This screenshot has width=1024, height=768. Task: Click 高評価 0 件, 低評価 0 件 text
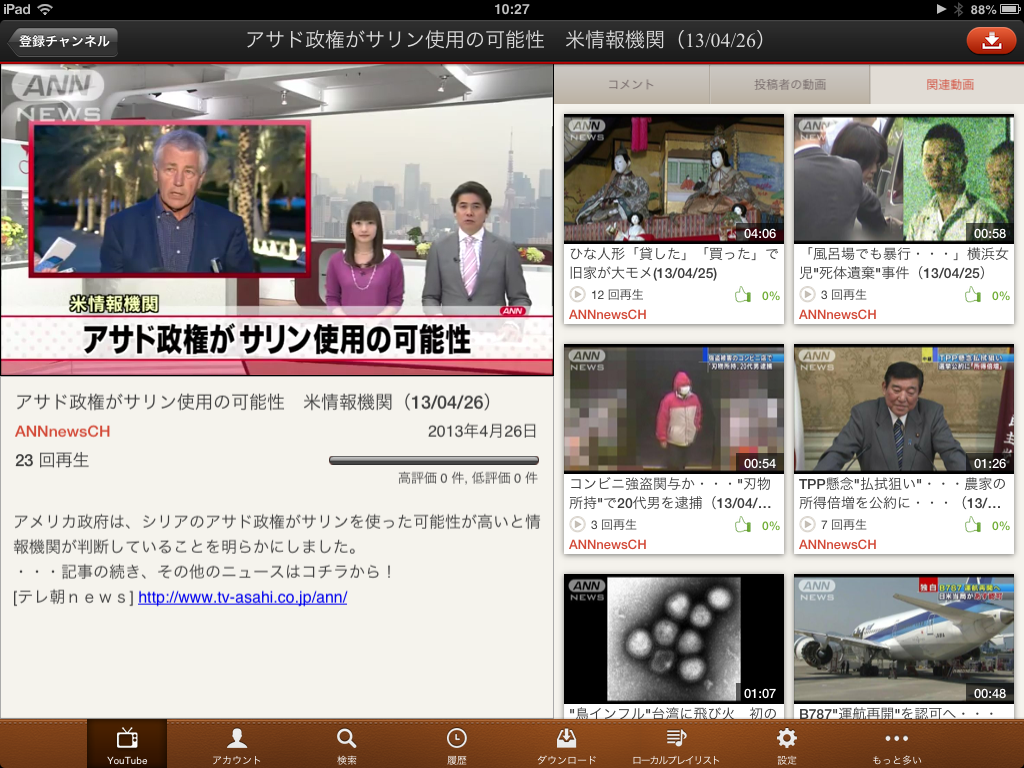468,478
